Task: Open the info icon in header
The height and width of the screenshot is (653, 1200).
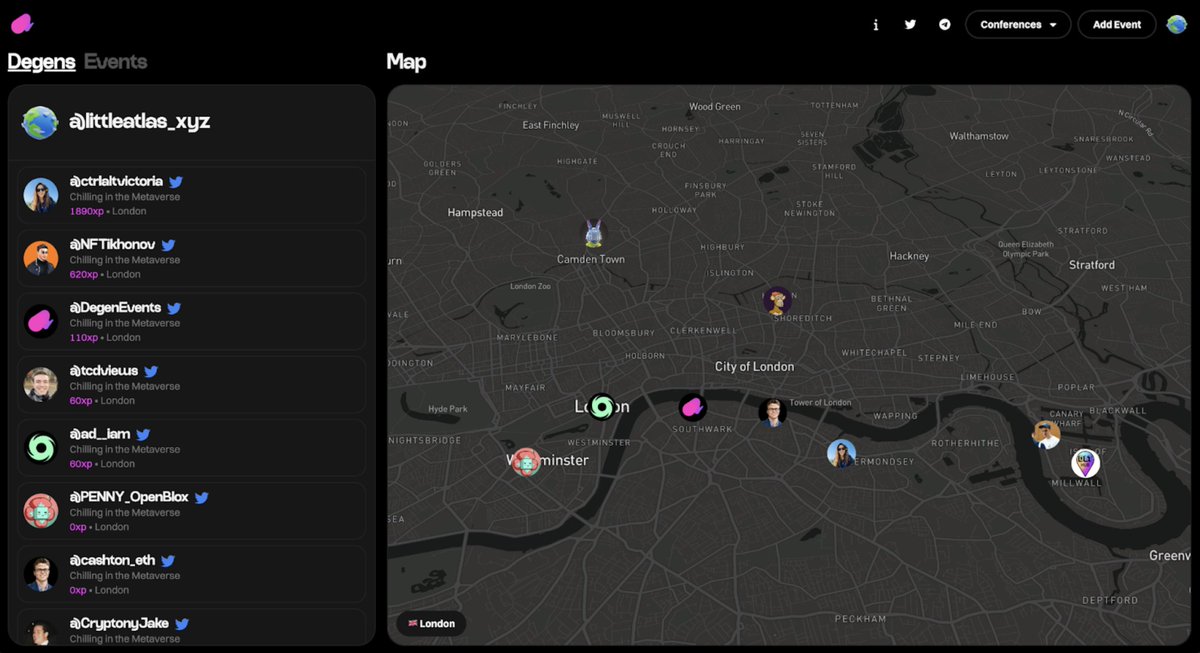Action: tap(876, 25)
